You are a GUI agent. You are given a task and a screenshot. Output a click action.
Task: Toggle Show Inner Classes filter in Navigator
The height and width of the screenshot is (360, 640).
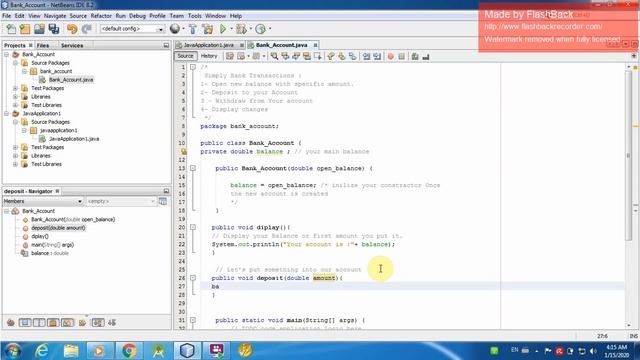67,323
